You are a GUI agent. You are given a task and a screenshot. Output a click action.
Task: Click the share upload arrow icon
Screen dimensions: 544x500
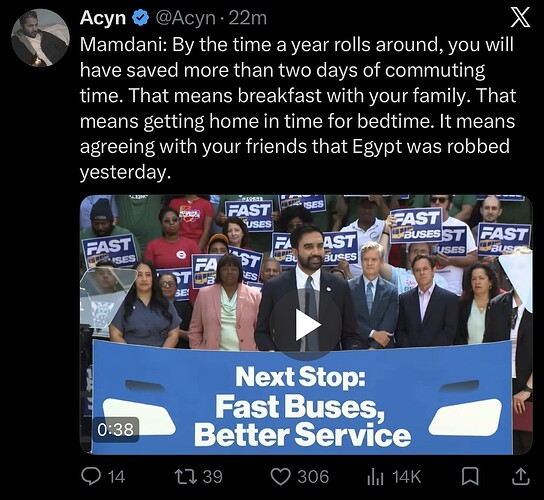point(521,476)
